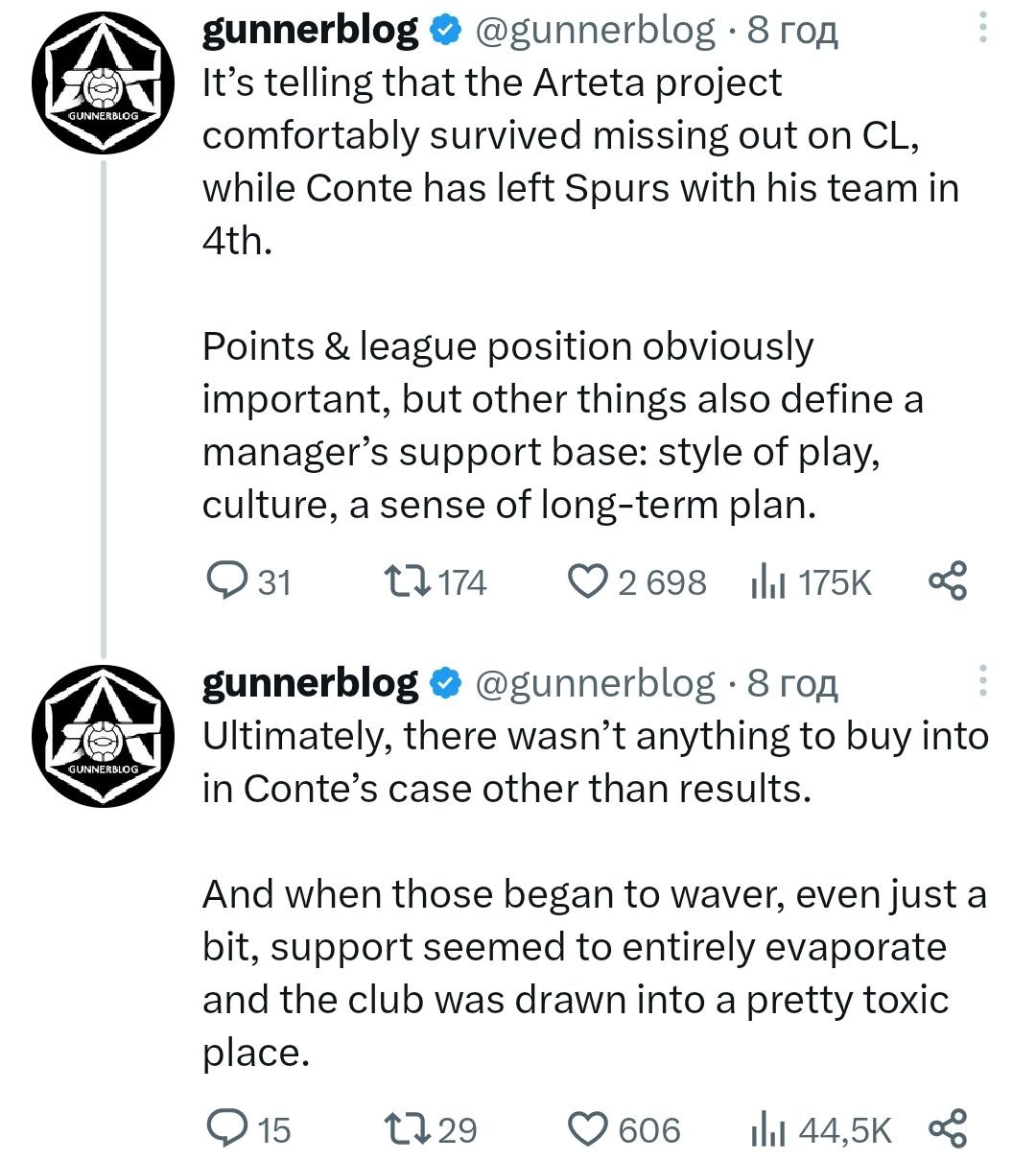Open more options menu on first tweet

[981, 28]
